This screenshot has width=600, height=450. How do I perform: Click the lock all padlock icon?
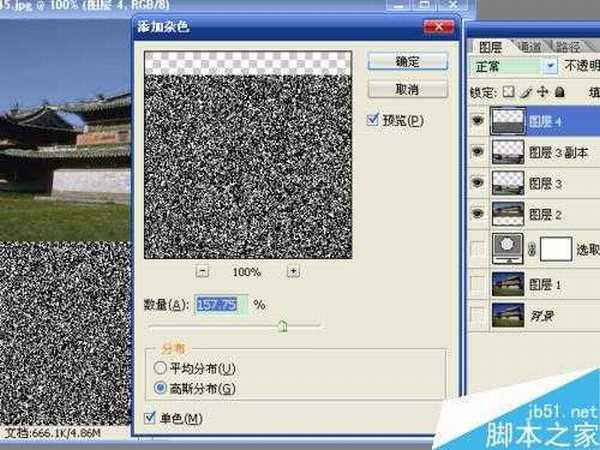[558, 92]
